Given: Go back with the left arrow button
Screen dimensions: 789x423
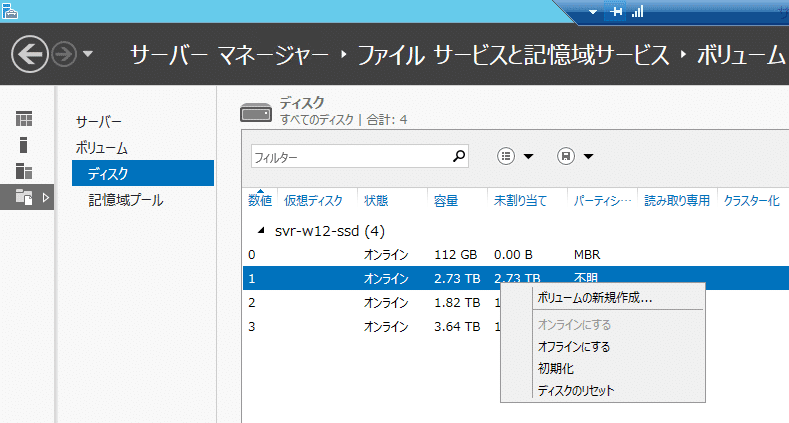Looking at the screenshot, I should 30,54.
